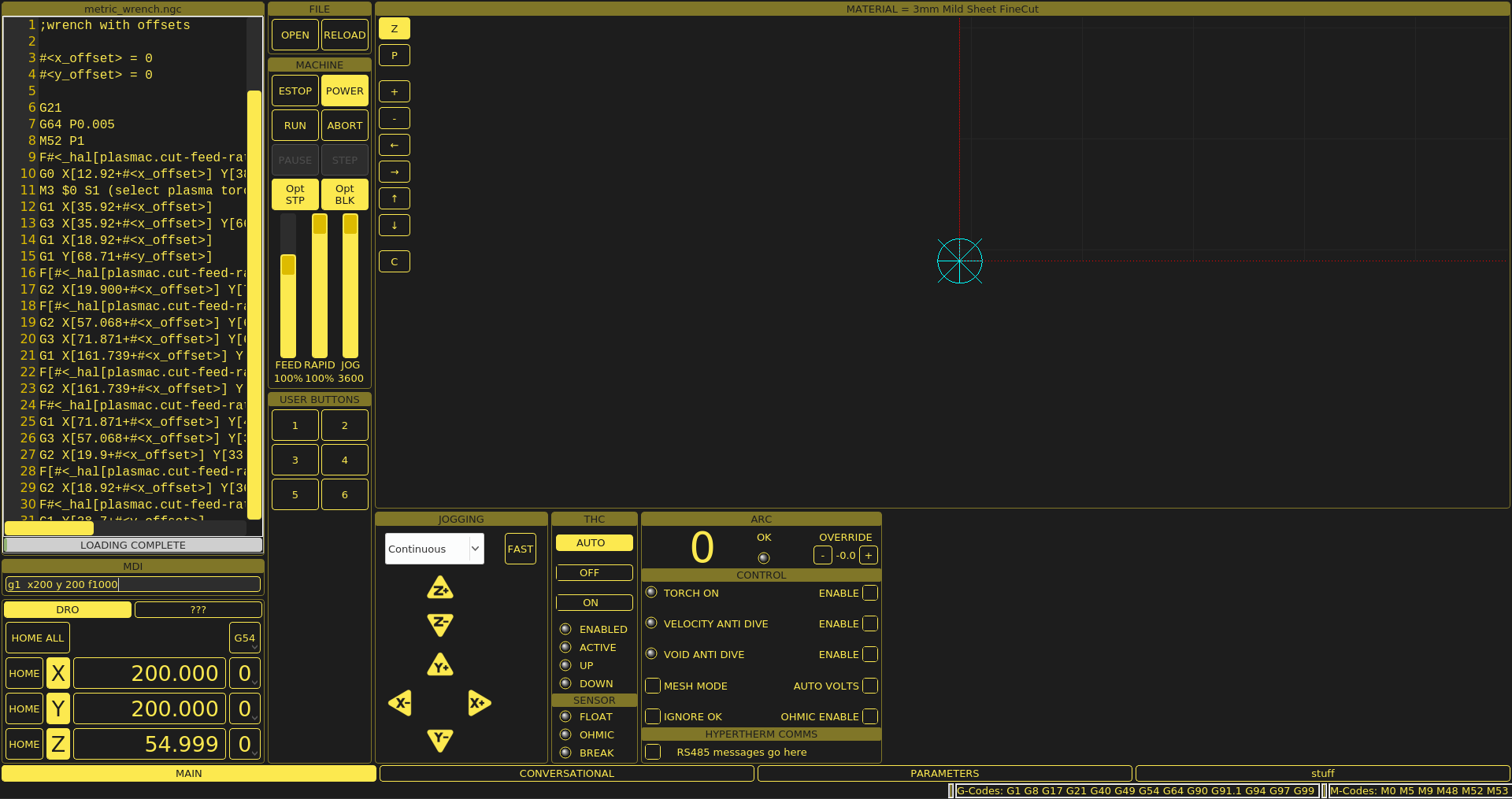Select the Z view button in preview

click(x=395, y=28)
